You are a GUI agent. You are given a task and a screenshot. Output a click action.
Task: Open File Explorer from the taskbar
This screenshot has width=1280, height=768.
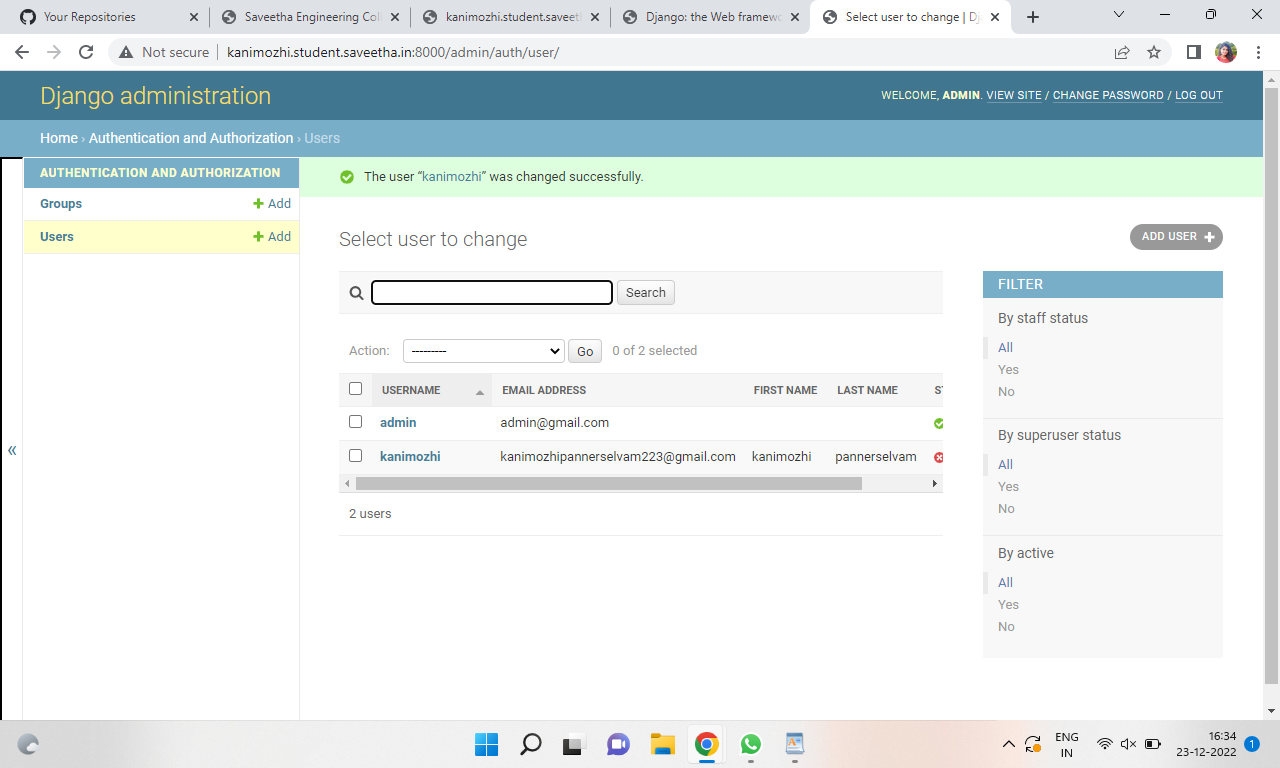tap(662, 744)
